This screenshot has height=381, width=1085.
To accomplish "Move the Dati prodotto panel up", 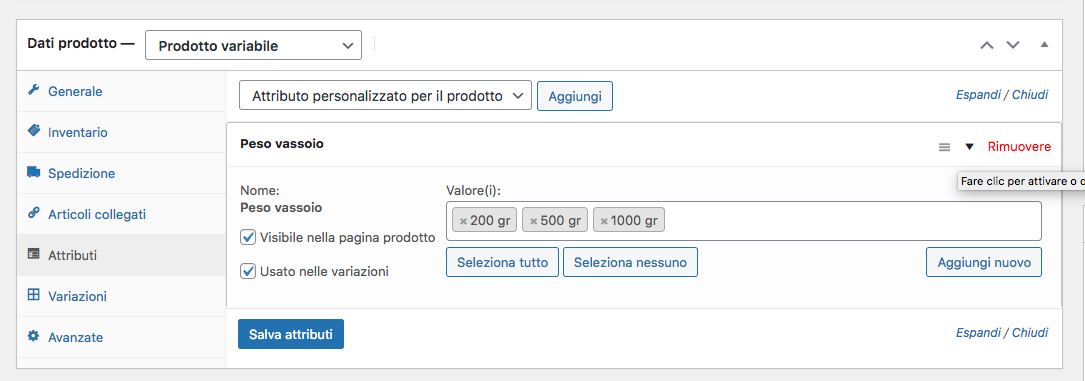I will click(x=987, y=45).
